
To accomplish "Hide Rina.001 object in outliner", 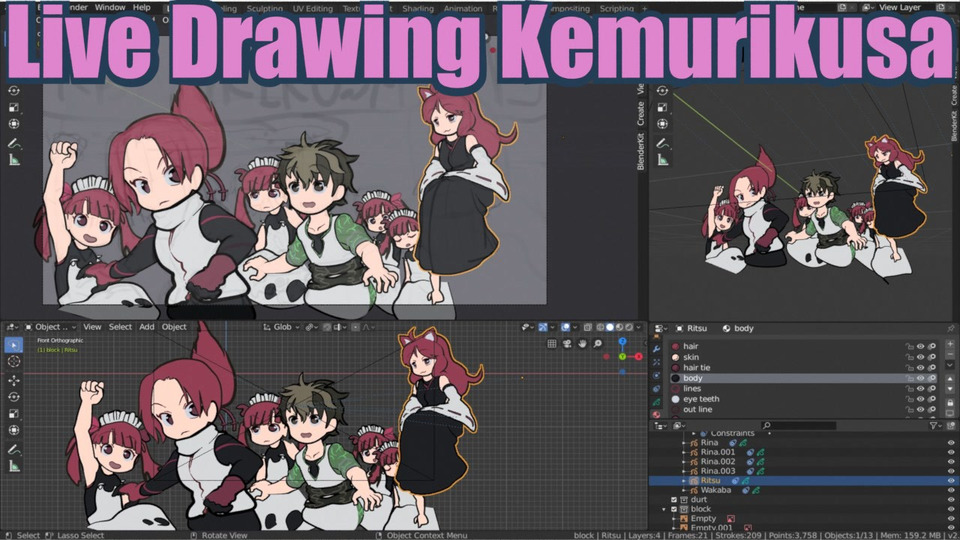I will coord(951,452).
